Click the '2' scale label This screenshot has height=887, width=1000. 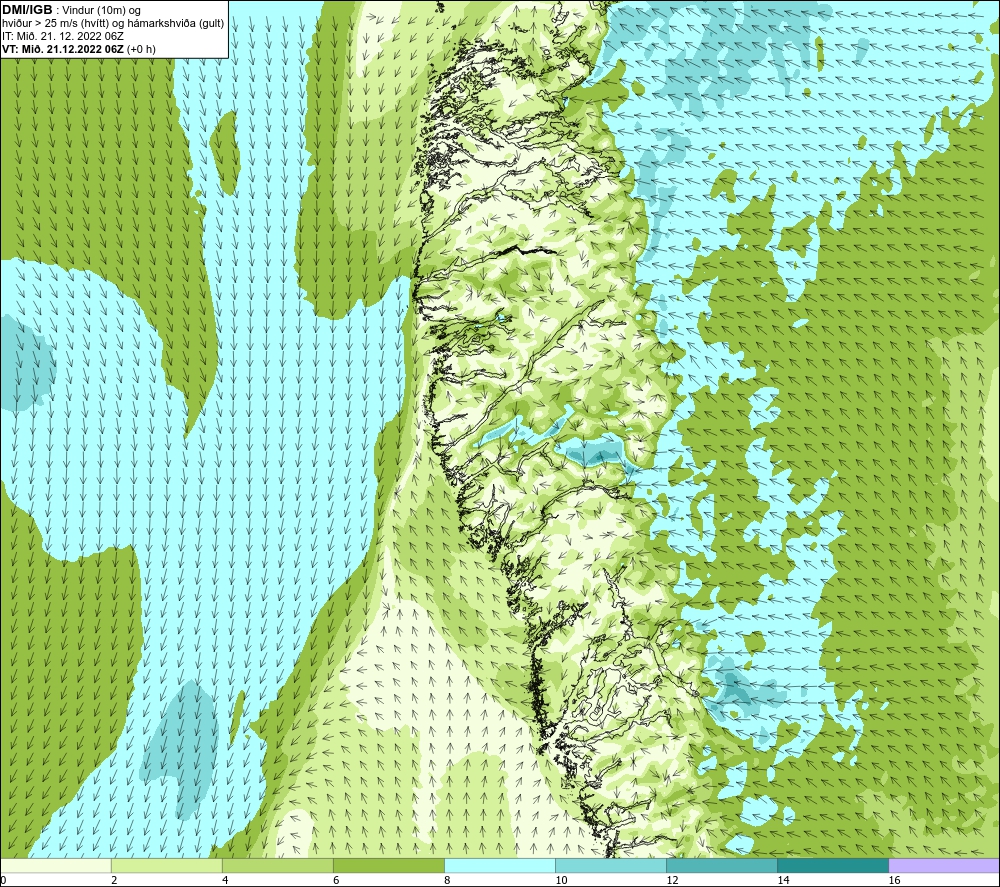coord(114,881)
